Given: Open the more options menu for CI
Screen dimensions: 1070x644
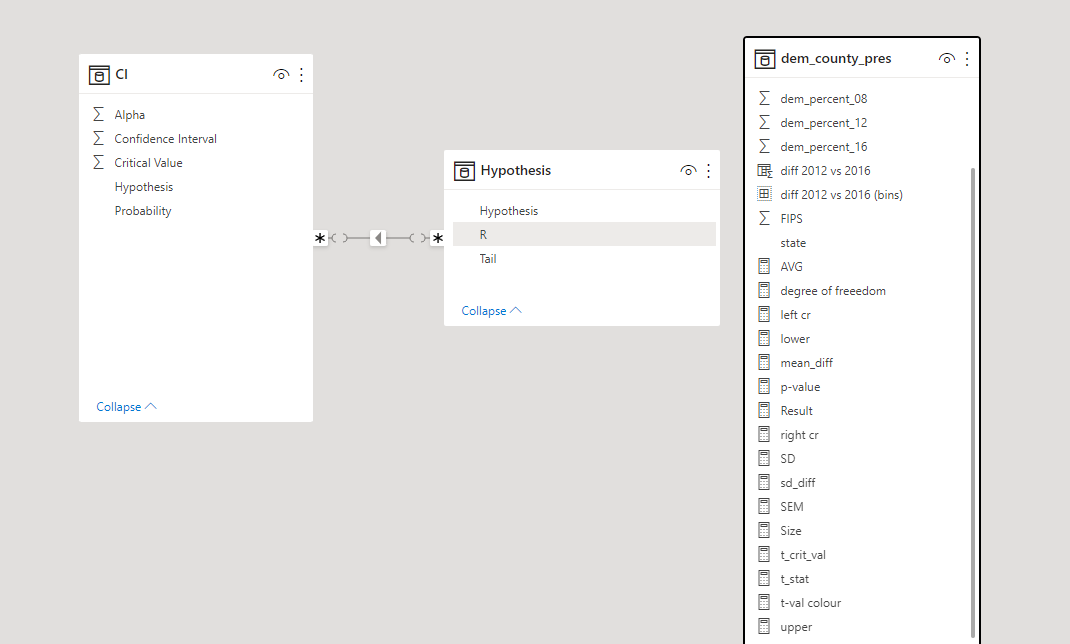Looking at the screenshot, I should click(301, 74).
